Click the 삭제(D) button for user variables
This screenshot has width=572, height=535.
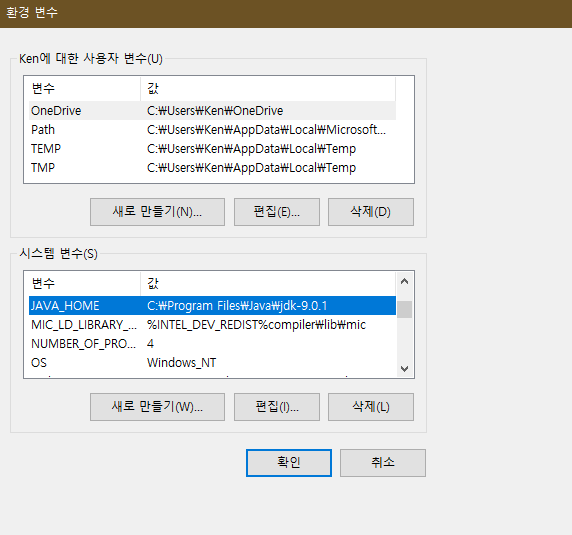[371, 212]
